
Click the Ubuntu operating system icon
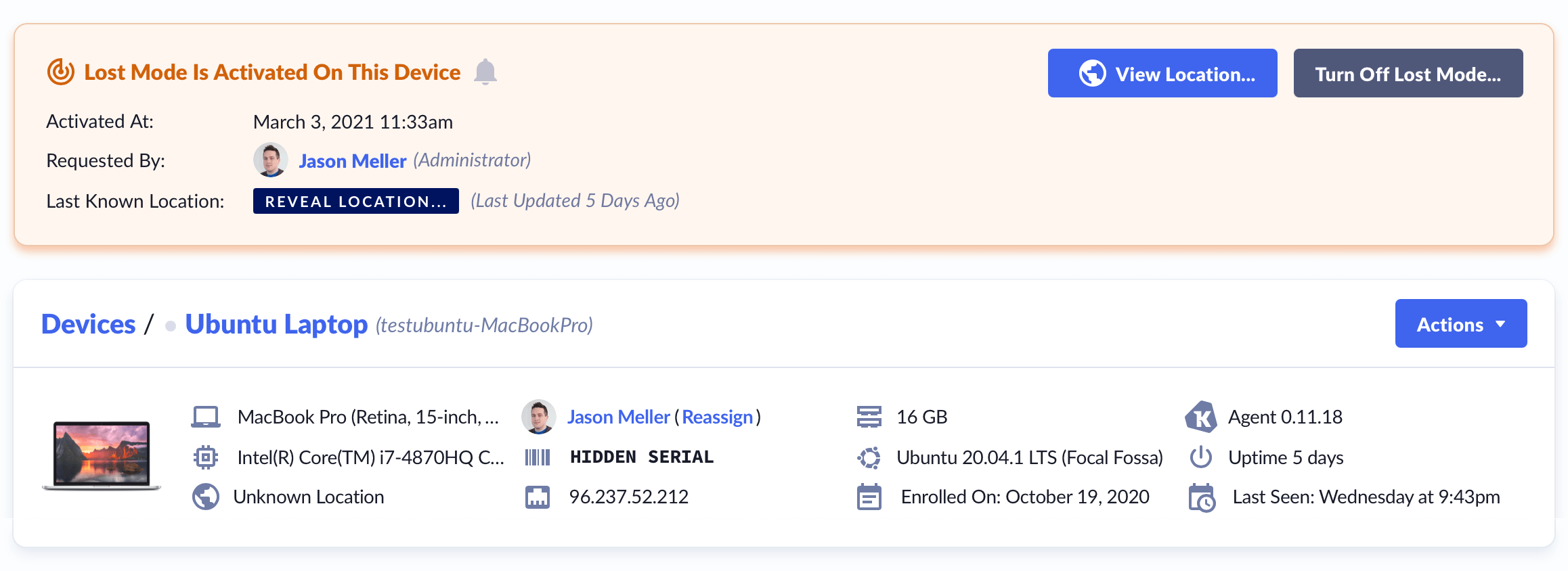click(x=869, y=457)
